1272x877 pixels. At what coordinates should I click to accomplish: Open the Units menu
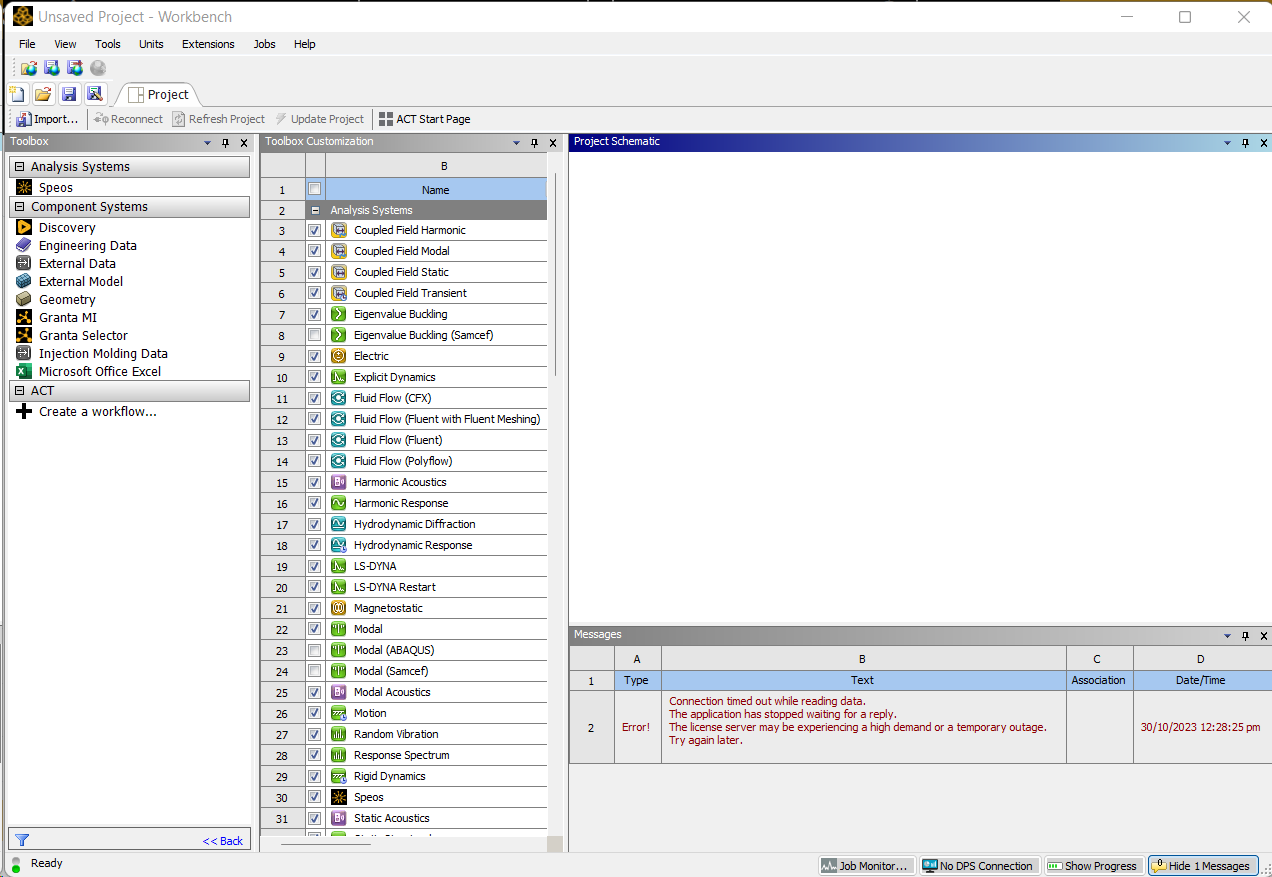[151, 44]
